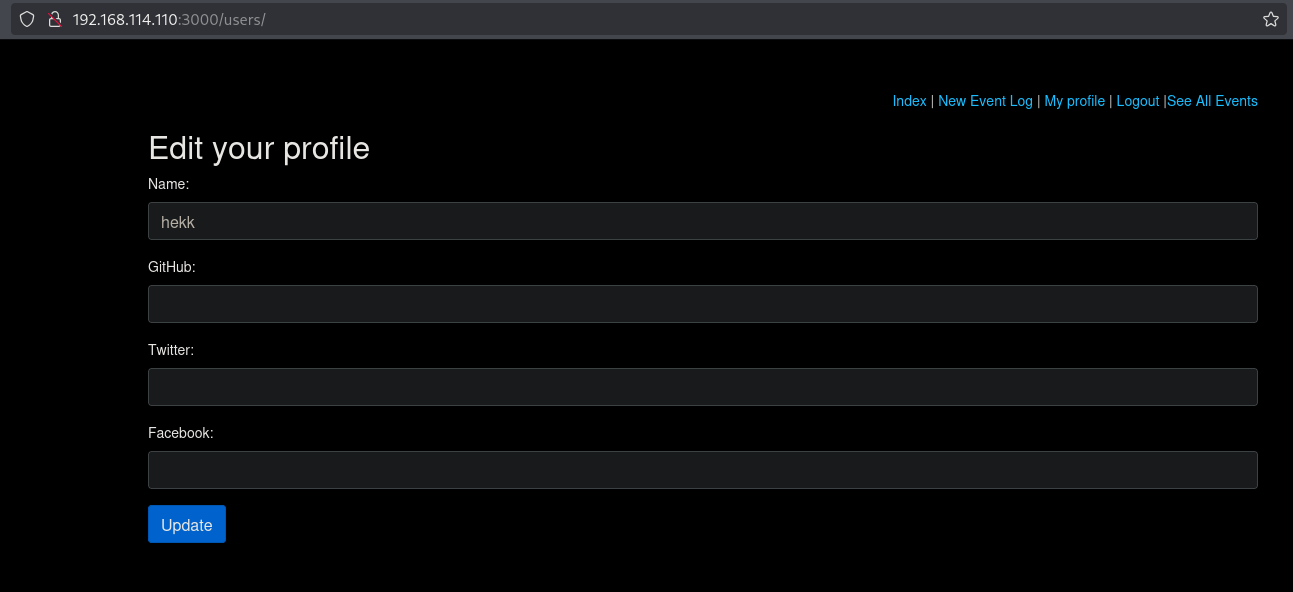1293x592 pixels.
Task: Focus the Name input containing hekk
Action: 702,221
